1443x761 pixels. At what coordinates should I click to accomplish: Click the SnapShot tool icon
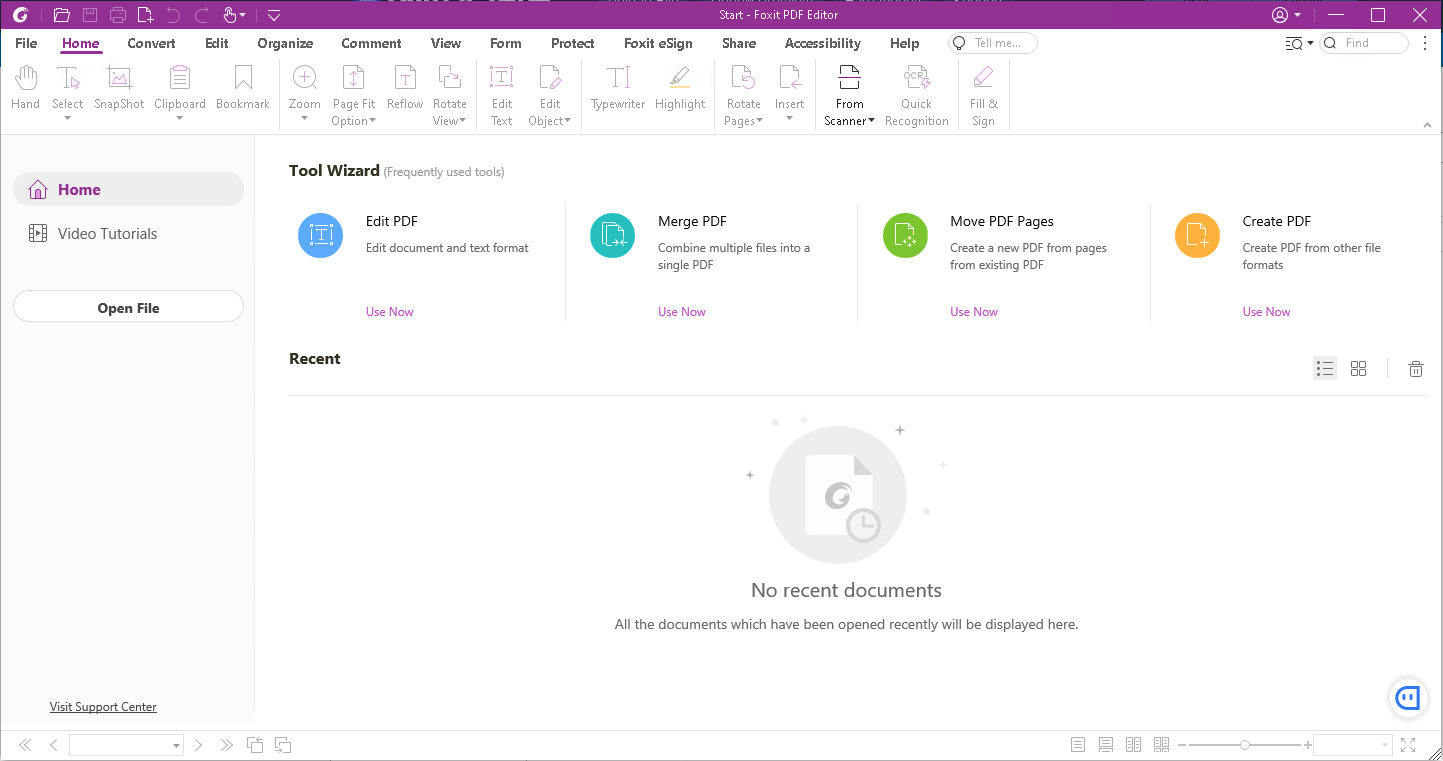[x=119, y=79]
